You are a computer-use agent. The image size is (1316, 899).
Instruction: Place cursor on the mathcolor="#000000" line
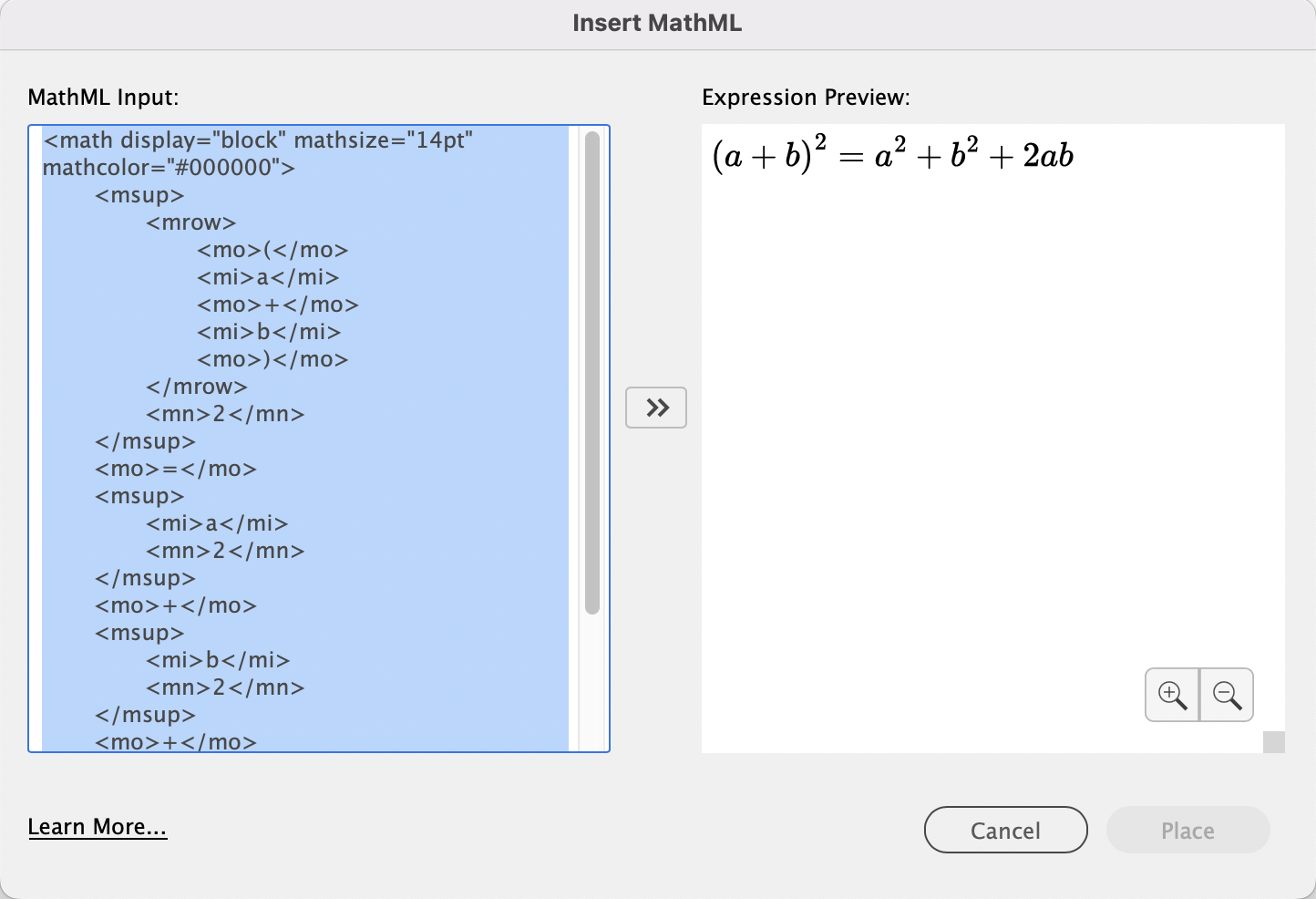click(169, 168)
